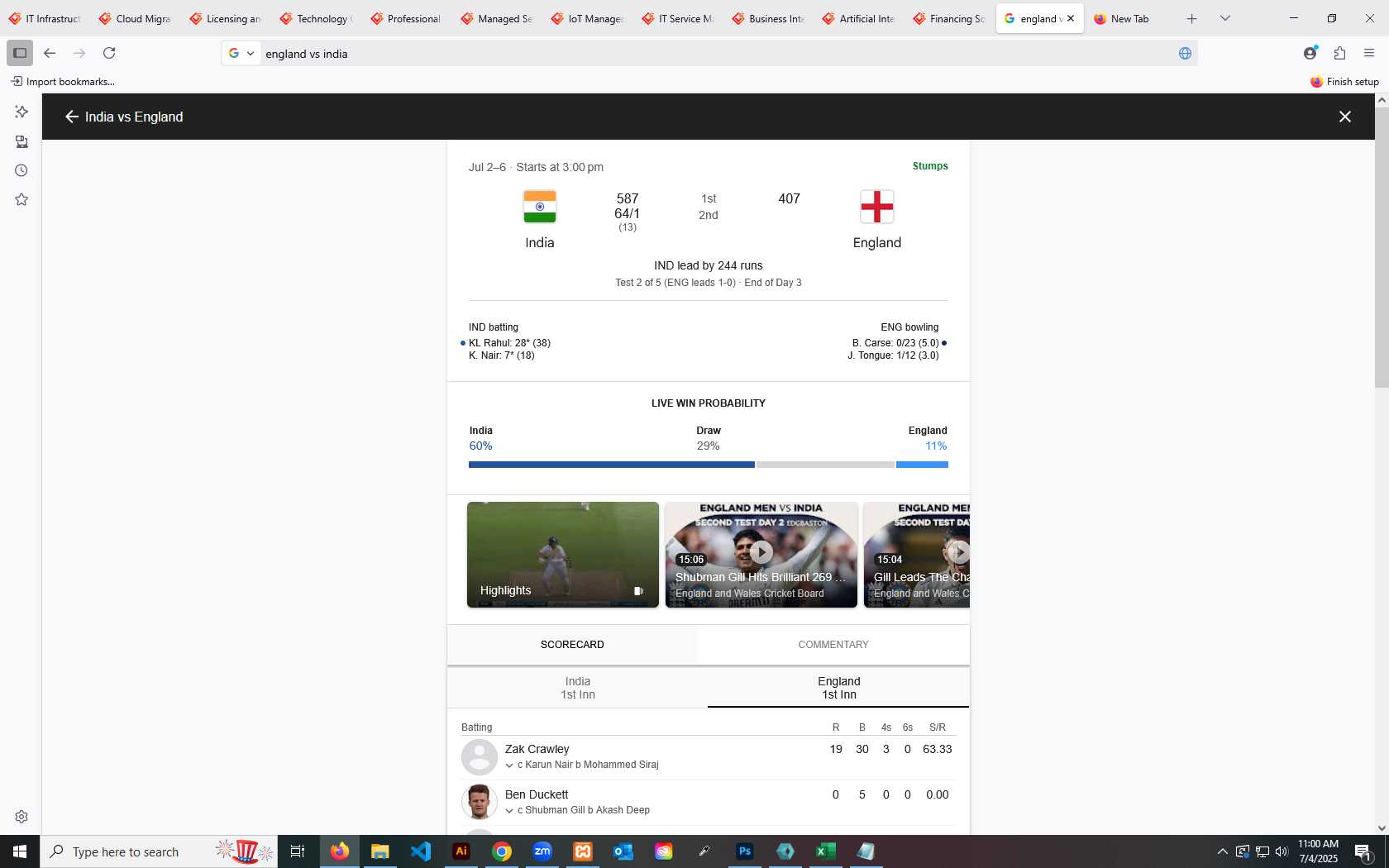Switch to the Artificial Inte tab
The height and width of the screenshot is (868, 1389).
point(858,18)
